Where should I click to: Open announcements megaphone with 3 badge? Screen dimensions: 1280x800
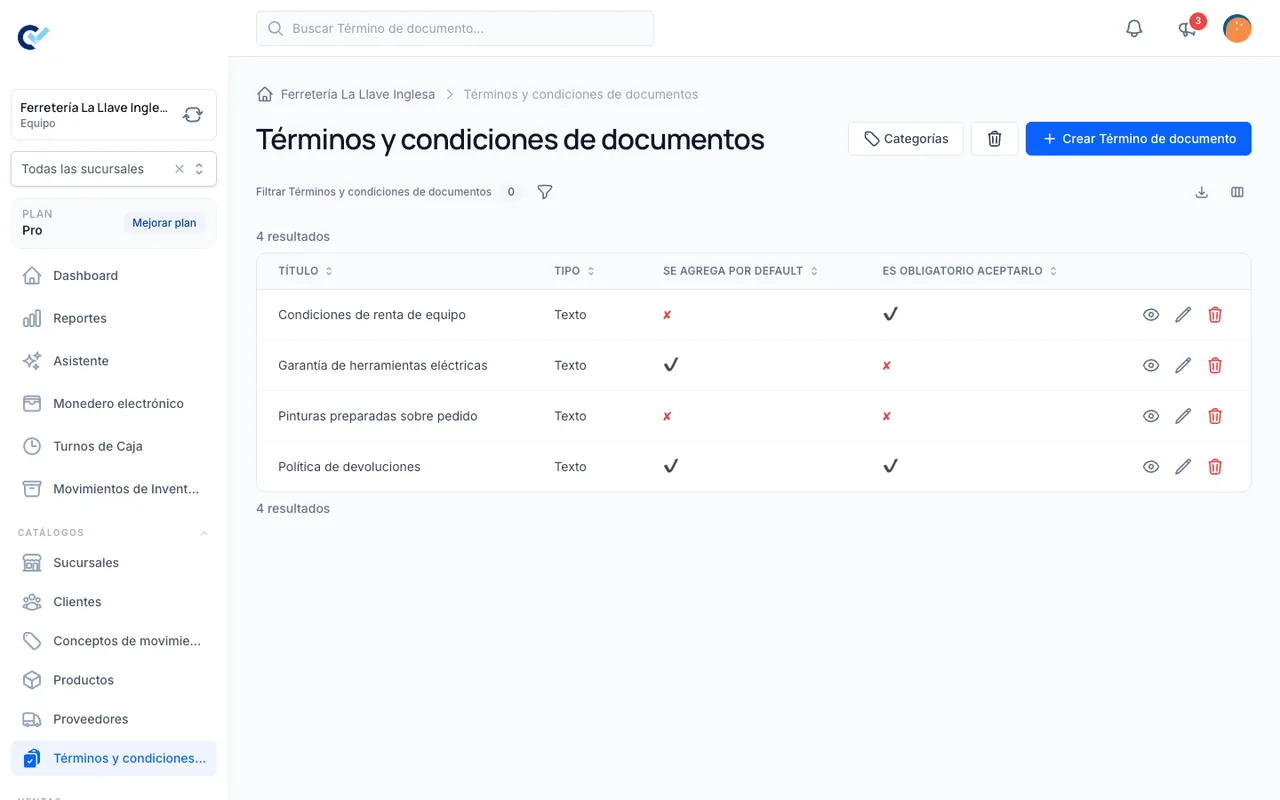(x=1188, y=28)
